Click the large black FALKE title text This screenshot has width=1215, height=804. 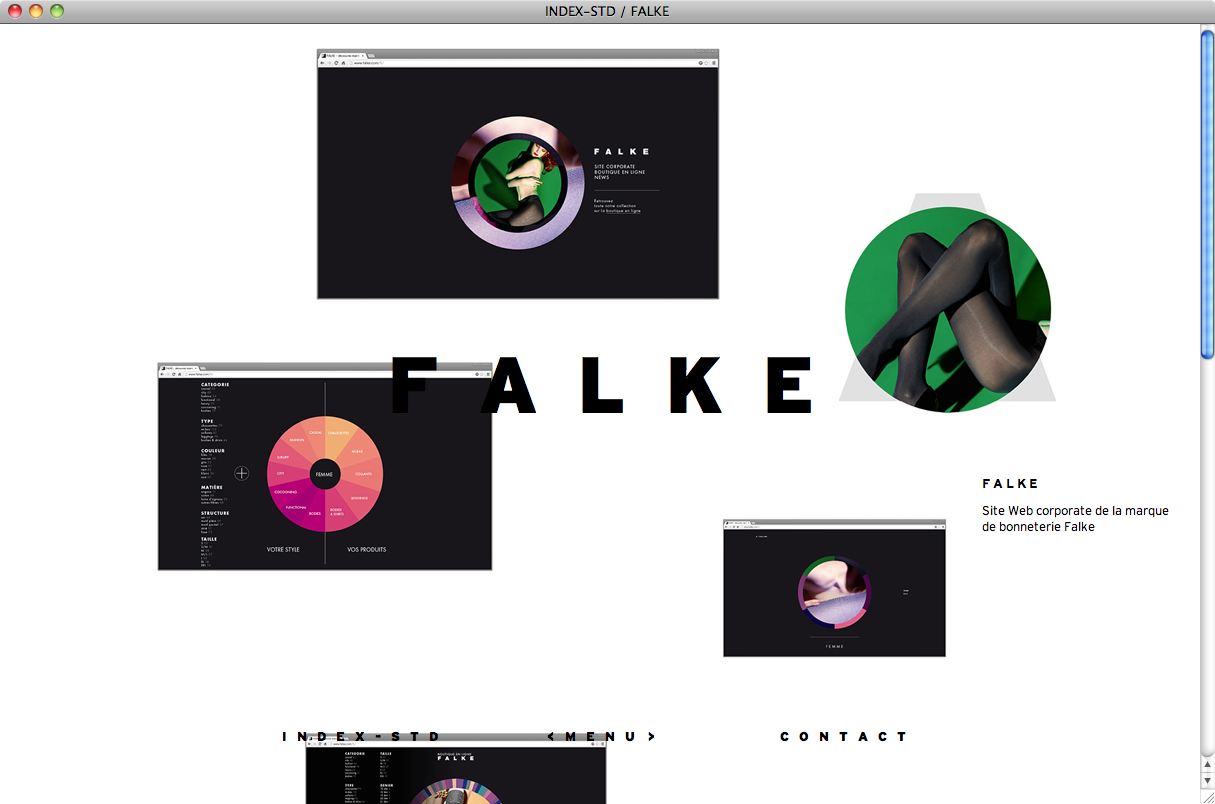click(x=605, y=385)
